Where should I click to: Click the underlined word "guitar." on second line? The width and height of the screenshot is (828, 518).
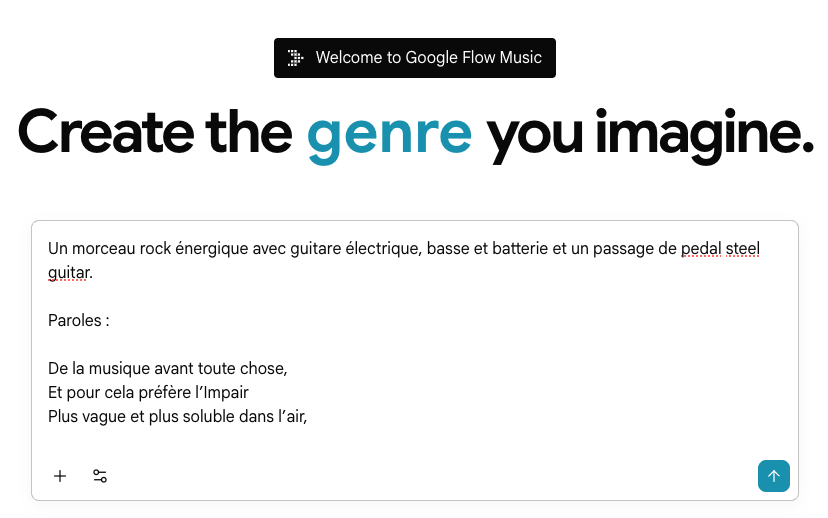(70, 272)
